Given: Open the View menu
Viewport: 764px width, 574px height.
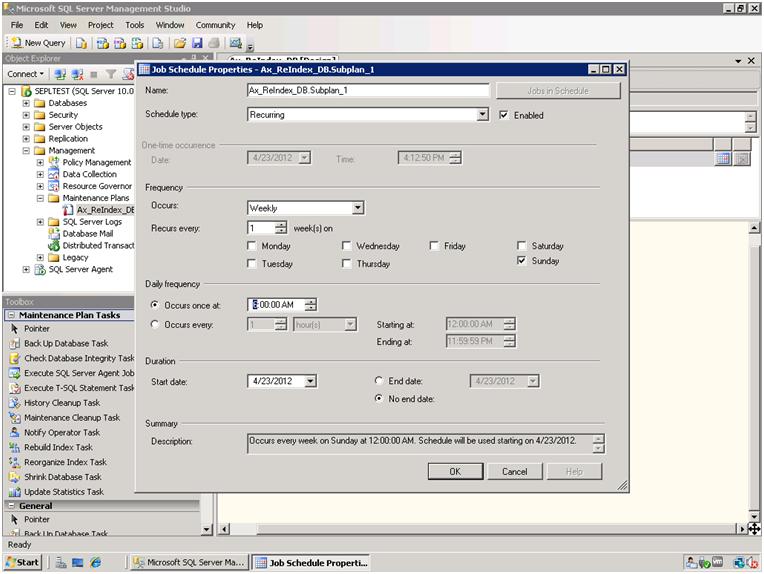Looking at the screenshot, I should pos(68,25).
